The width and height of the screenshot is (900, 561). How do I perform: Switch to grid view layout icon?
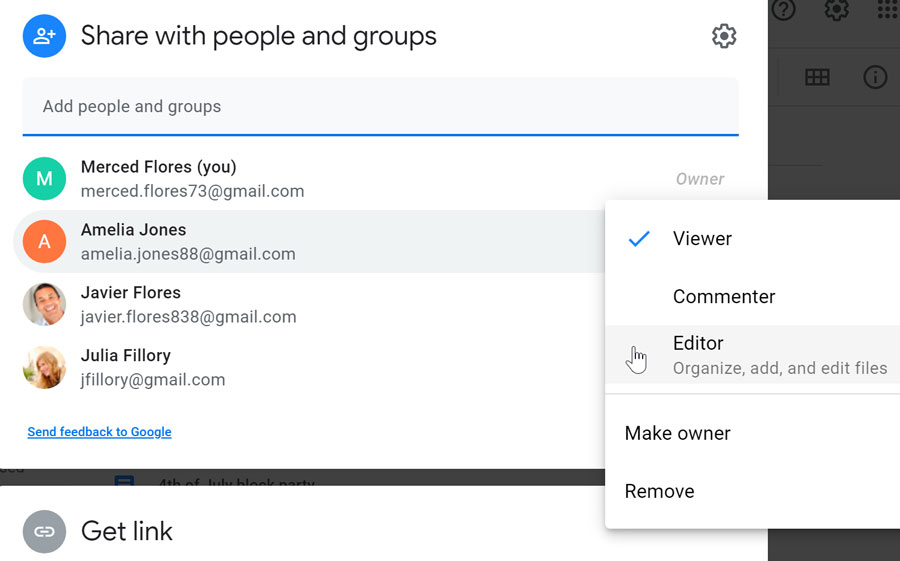click(x=817, y=77)
